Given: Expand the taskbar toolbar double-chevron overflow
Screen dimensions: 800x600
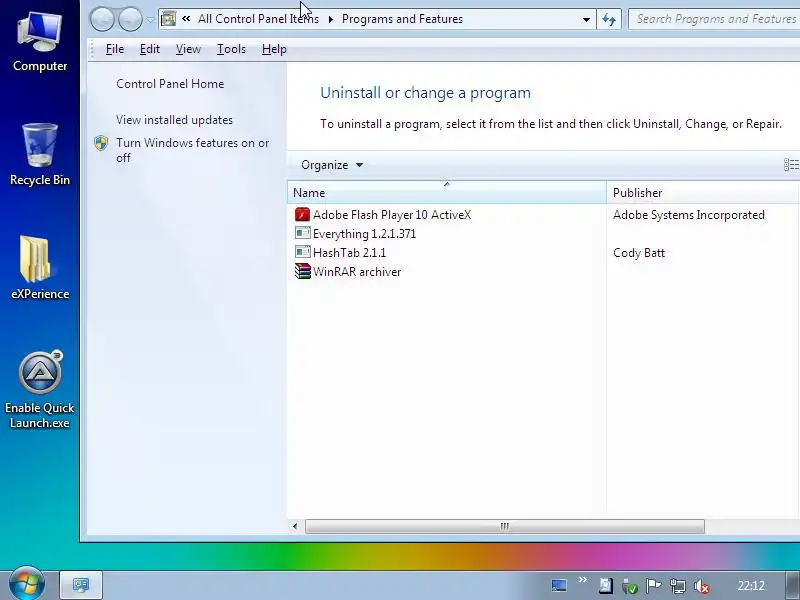Looking at the screenshot, I should tap(583, 580).
